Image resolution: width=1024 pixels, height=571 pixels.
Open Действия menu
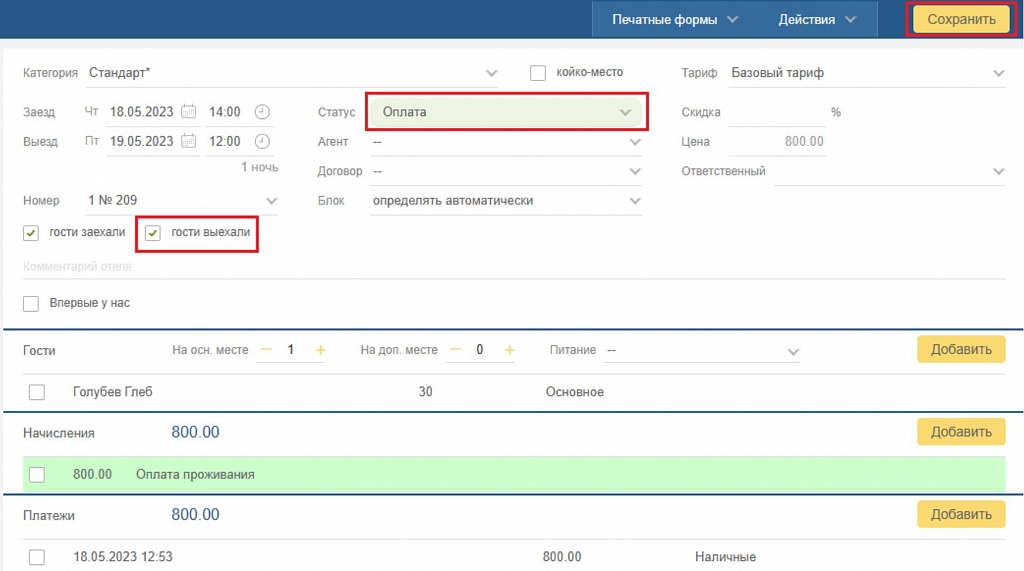tap(816, 20)
